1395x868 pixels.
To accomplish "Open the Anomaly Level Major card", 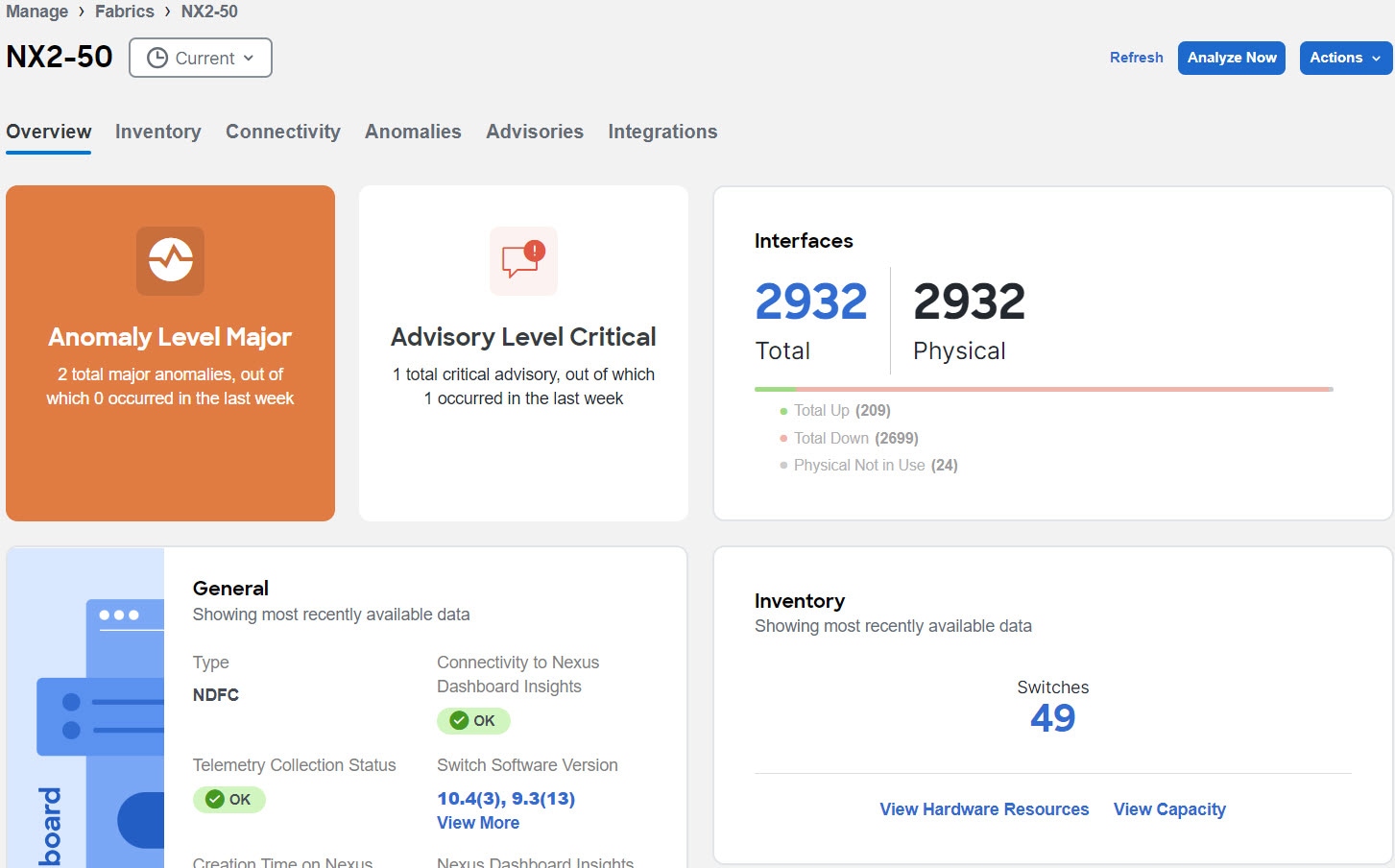I will (x=170, y=353).
